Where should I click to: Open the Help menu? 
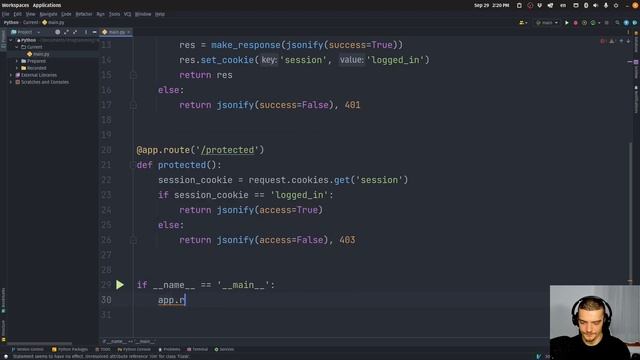[x=160, y=14]
